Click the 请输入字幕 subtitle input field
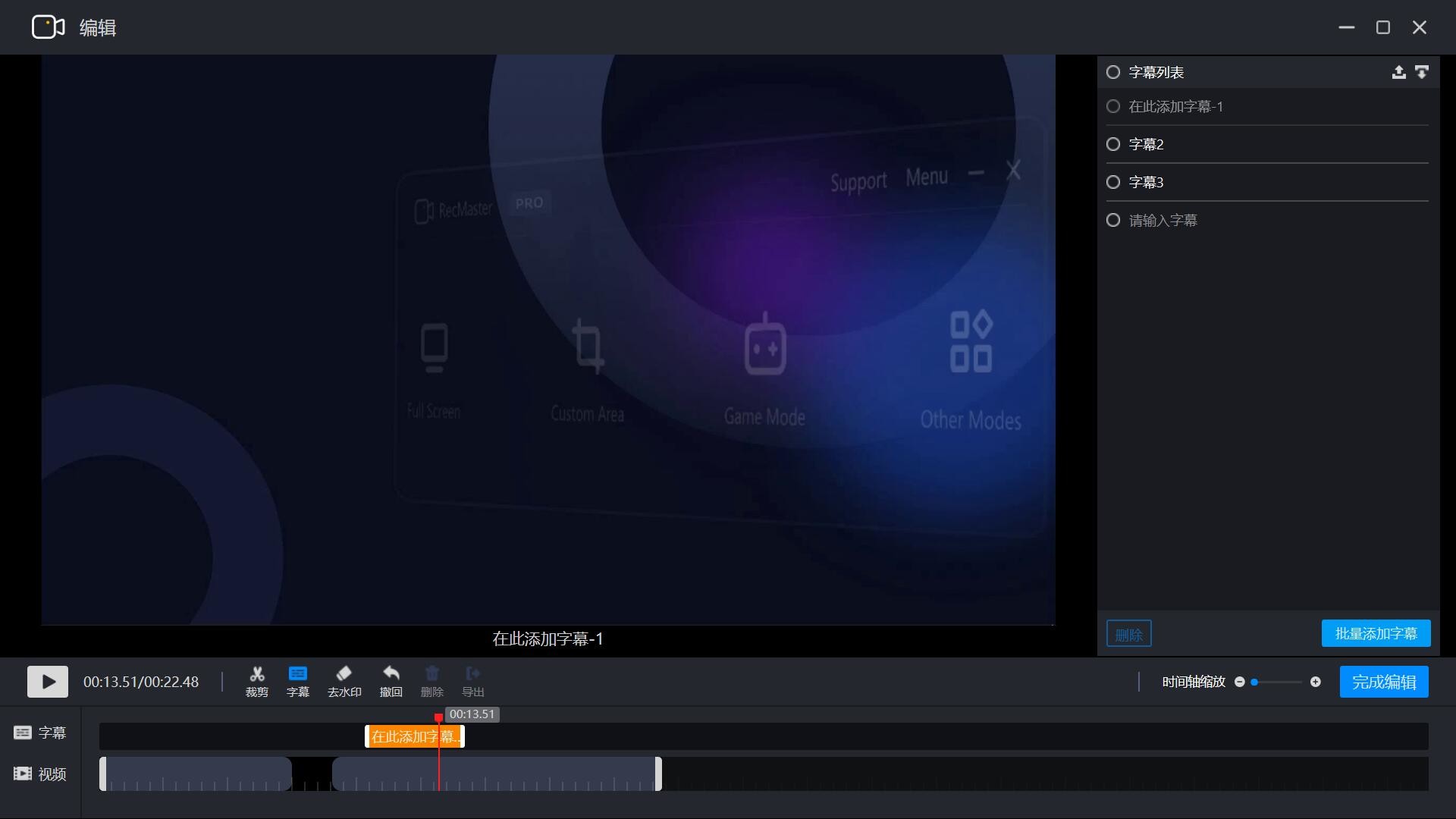1456x819 pixels. 1163,221
